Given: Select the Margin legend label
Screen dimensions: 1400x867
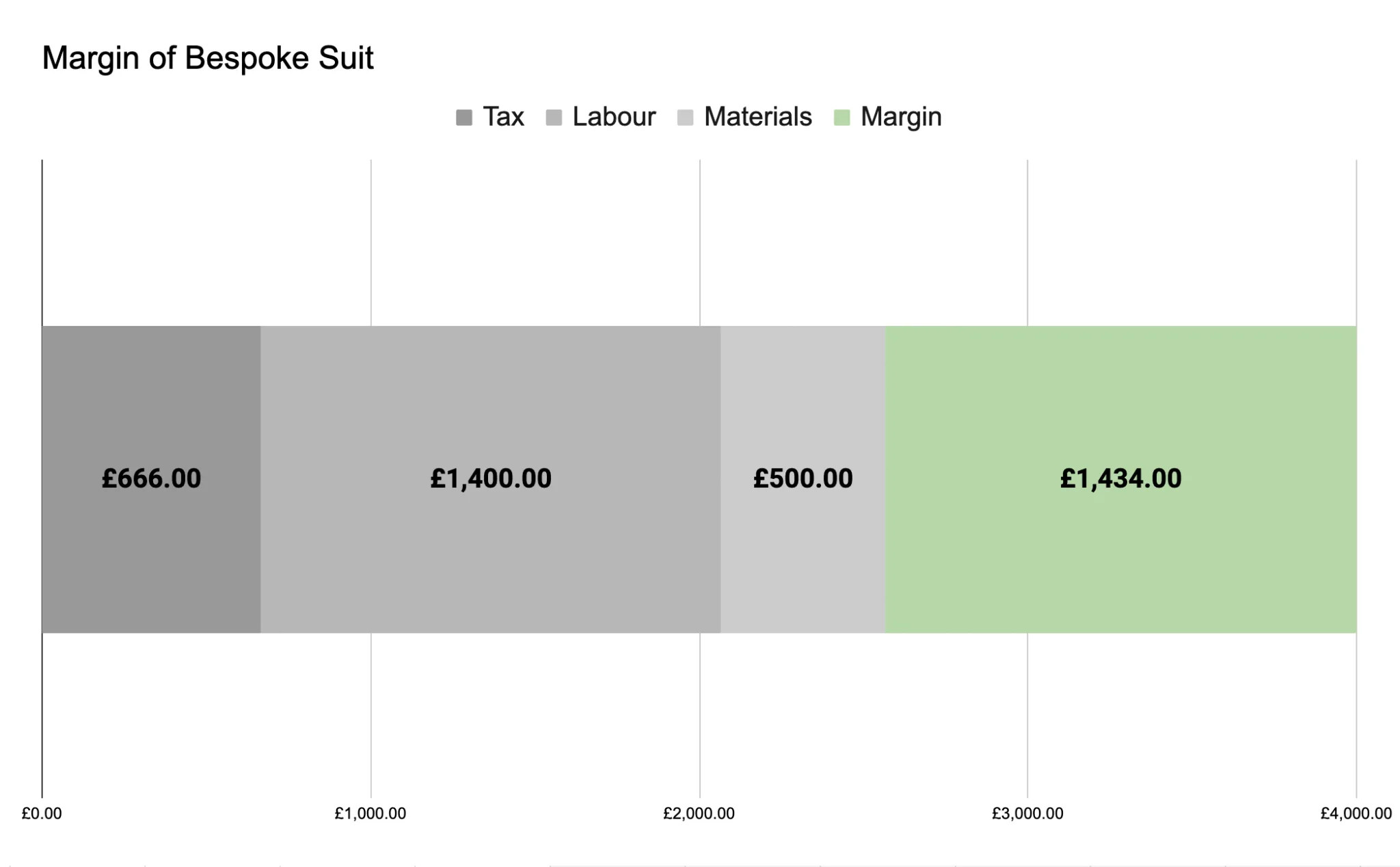Looking at the screenshot, I should click(901, 118).
